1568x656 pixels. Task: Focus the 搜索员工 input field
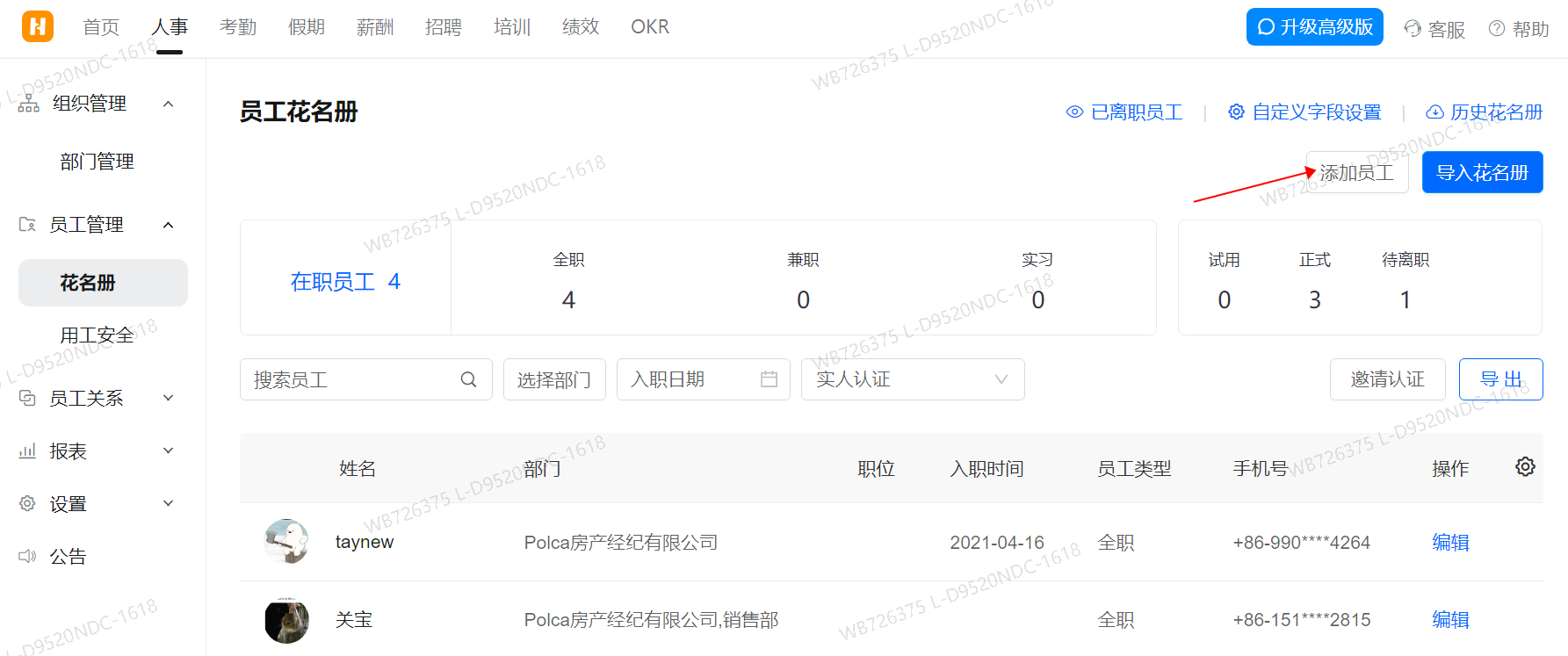point(351,379)
